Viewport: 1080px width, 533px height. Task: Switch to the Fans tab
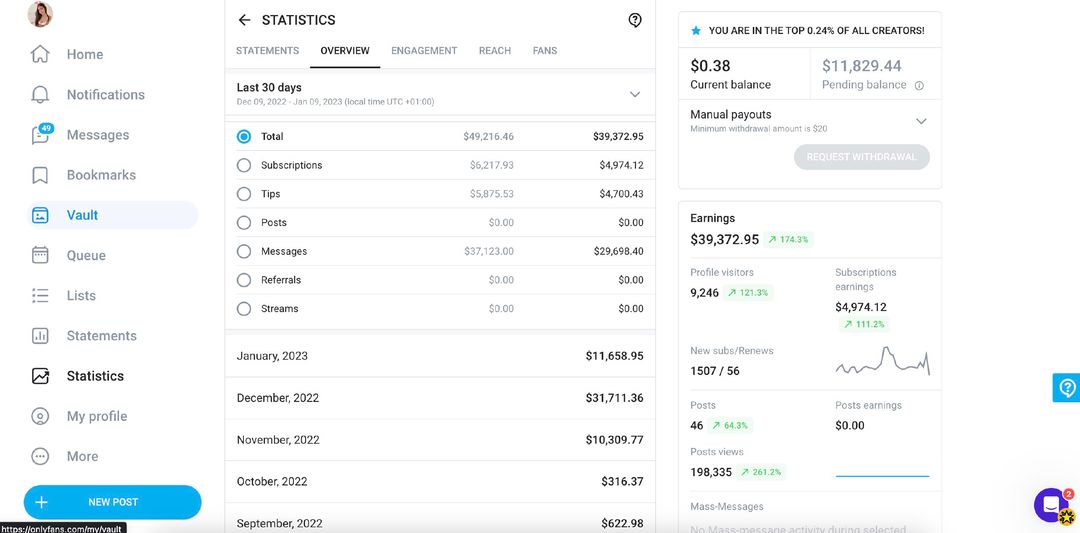545,50
